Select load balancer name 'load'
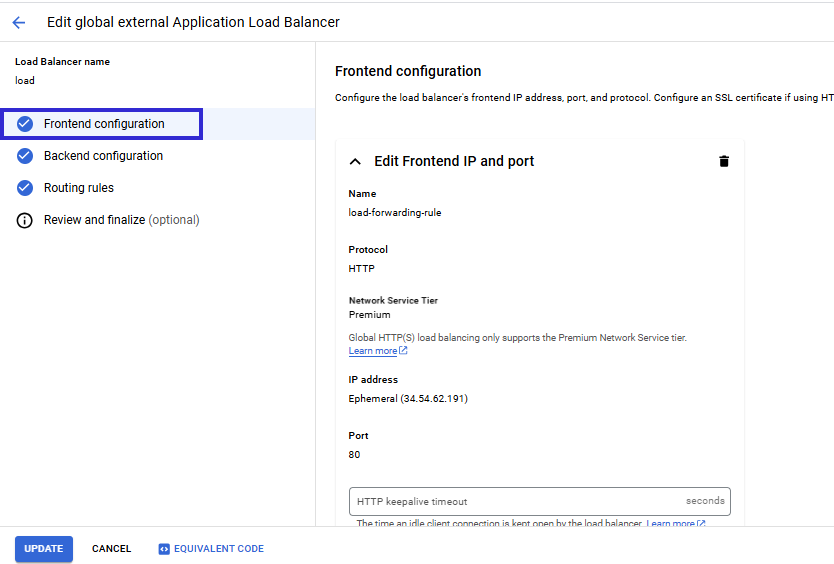 [24, 80]
